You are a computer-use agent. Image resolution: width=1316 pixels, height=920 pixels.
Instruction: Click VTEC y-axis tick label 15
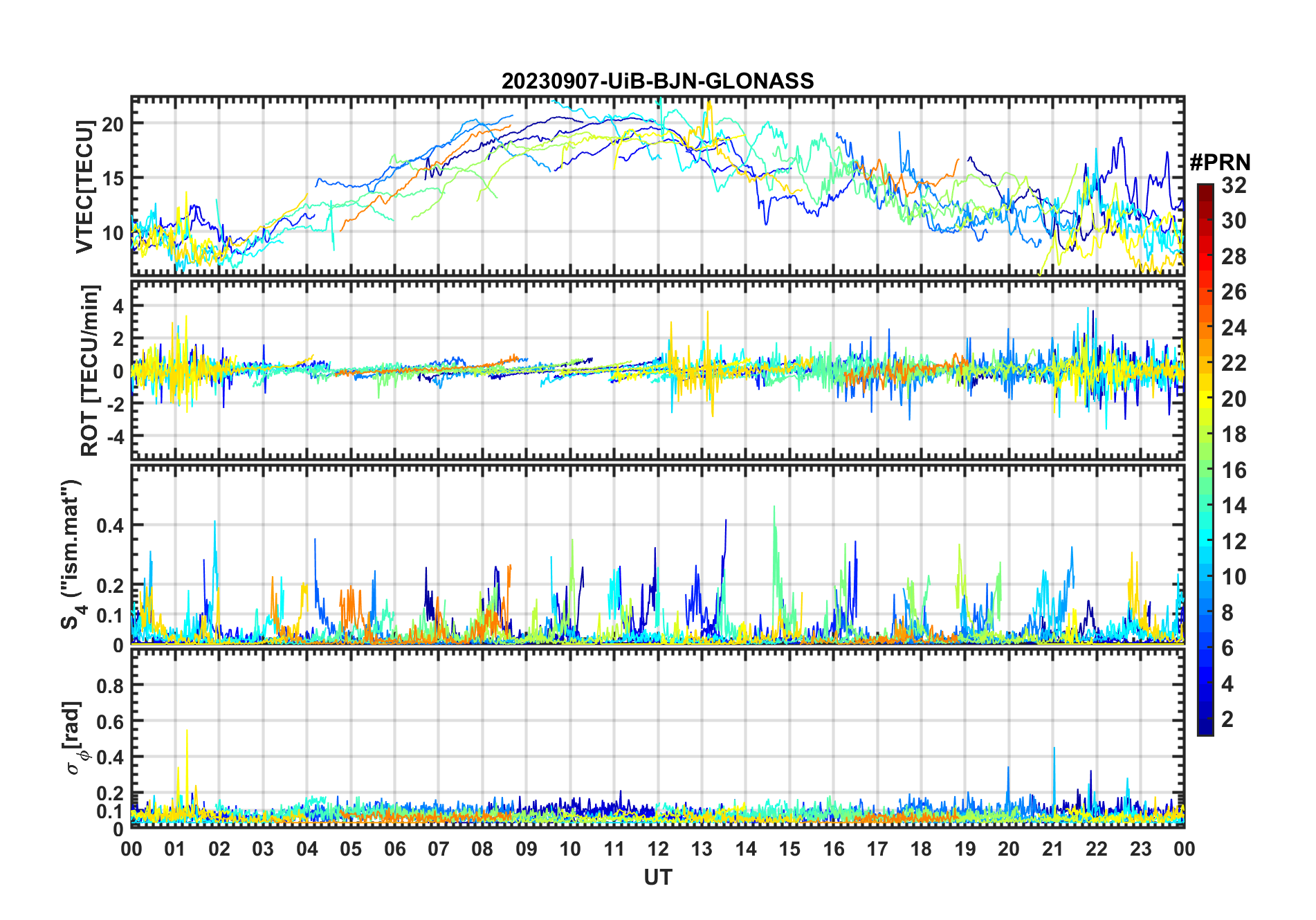tap(113, 178)
